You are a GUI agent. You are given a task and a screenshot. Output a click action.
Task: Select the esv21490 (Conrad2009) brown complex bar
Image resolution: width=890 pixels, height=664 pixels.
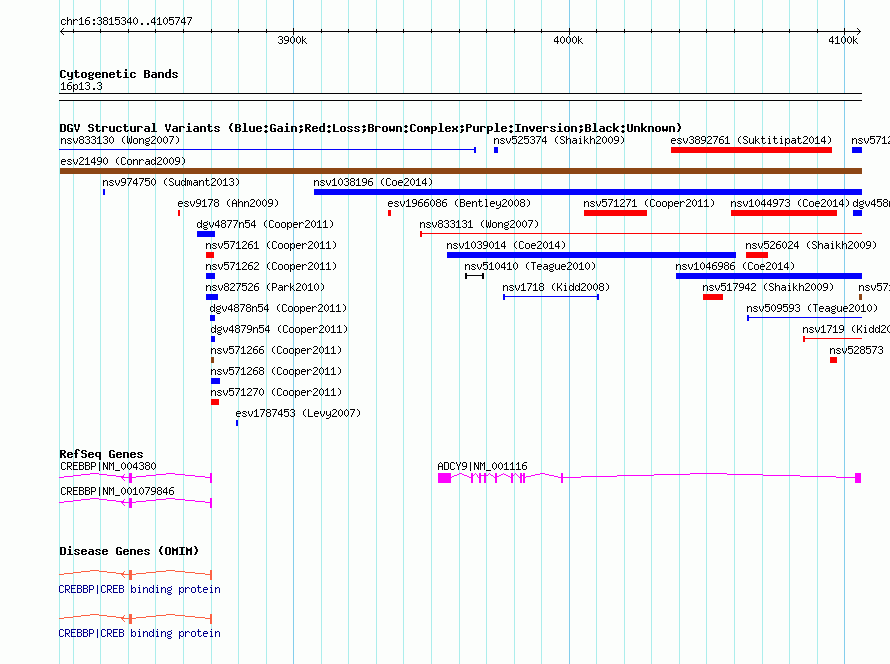coord(460,171)
